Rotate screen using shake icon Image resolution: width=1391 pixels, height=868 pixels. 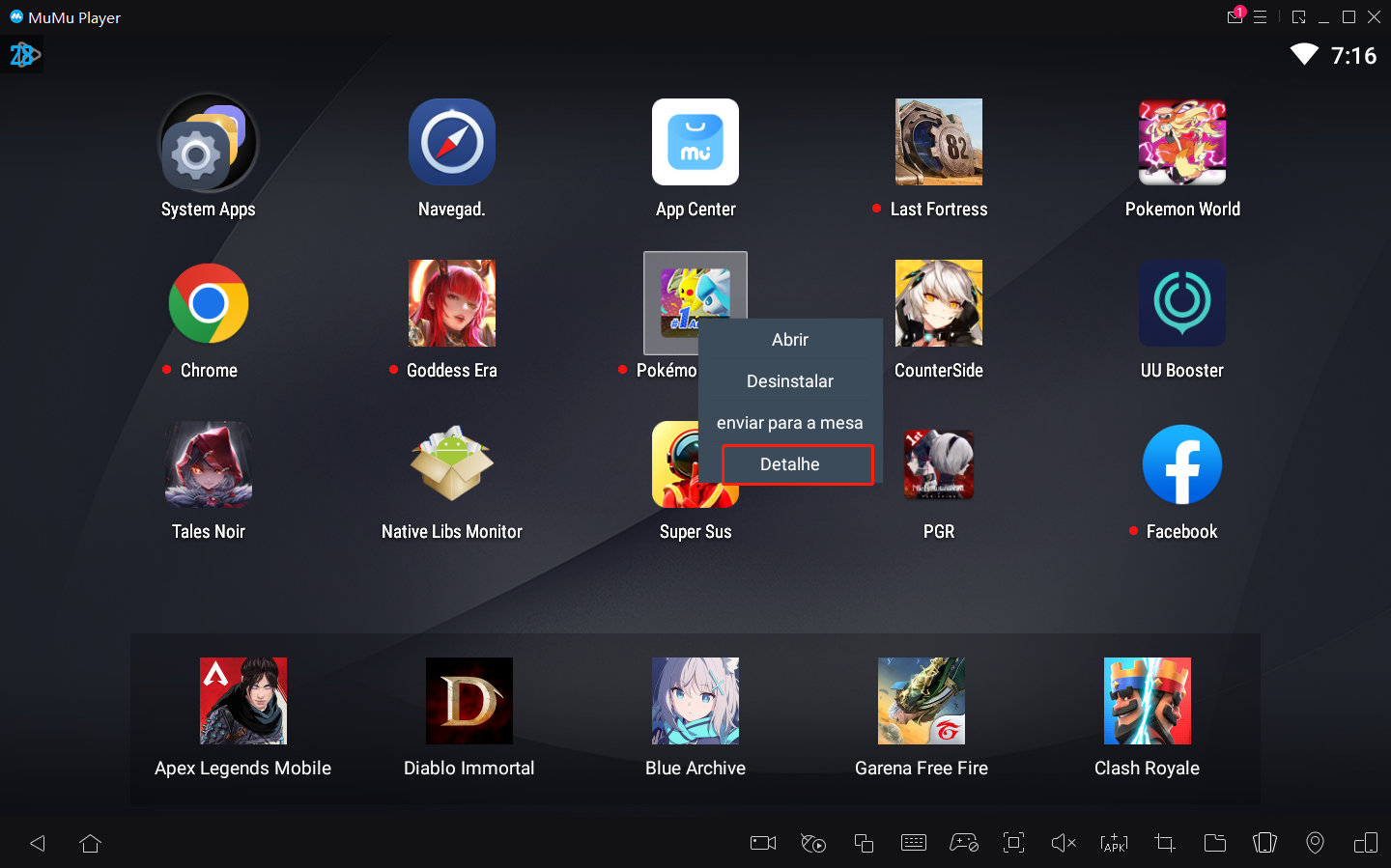[x=1265, y=843]
